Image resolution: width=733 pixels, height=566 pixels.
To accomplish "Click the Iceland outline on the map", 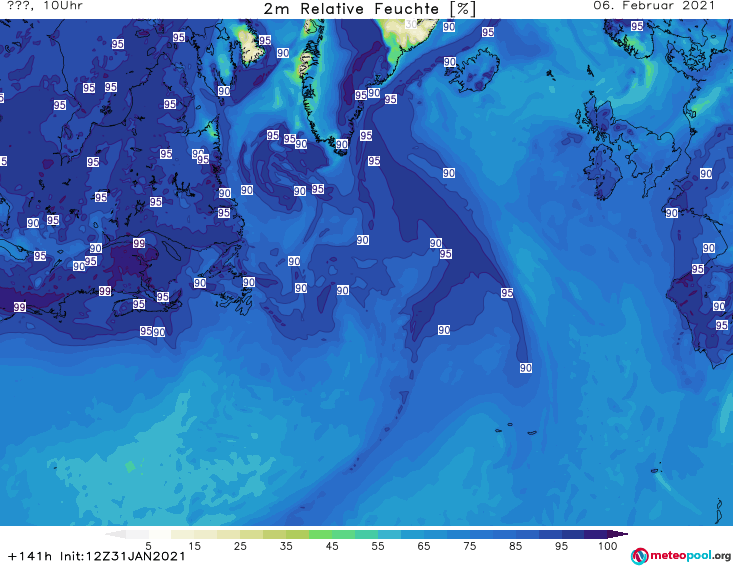I will coord(475,71).
